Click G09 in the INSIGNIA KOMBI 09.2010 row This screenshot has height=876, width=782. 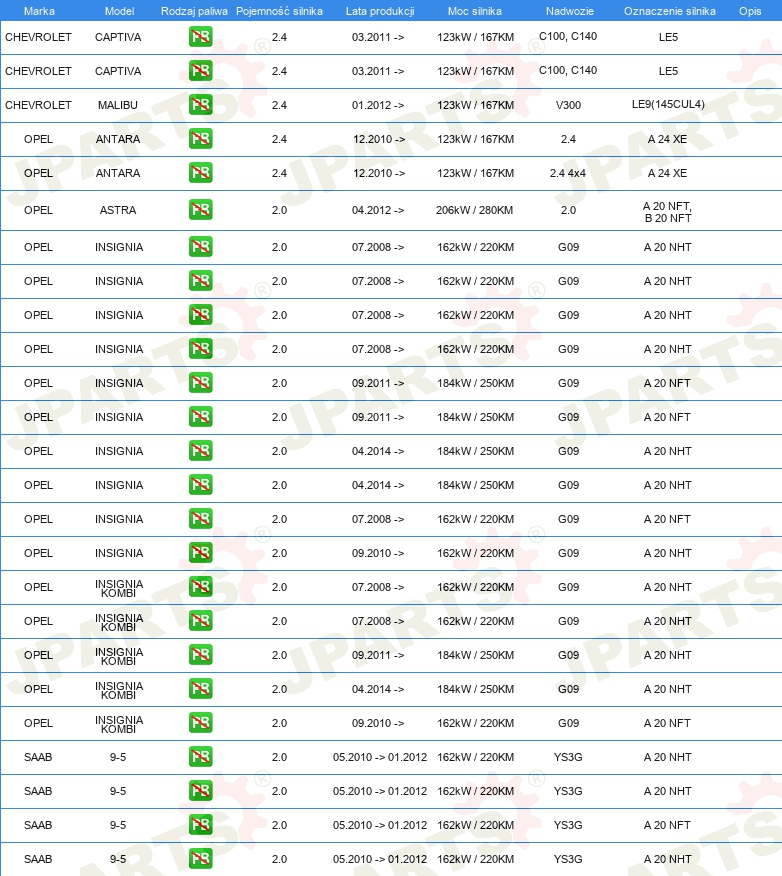(x=569, y=723)
